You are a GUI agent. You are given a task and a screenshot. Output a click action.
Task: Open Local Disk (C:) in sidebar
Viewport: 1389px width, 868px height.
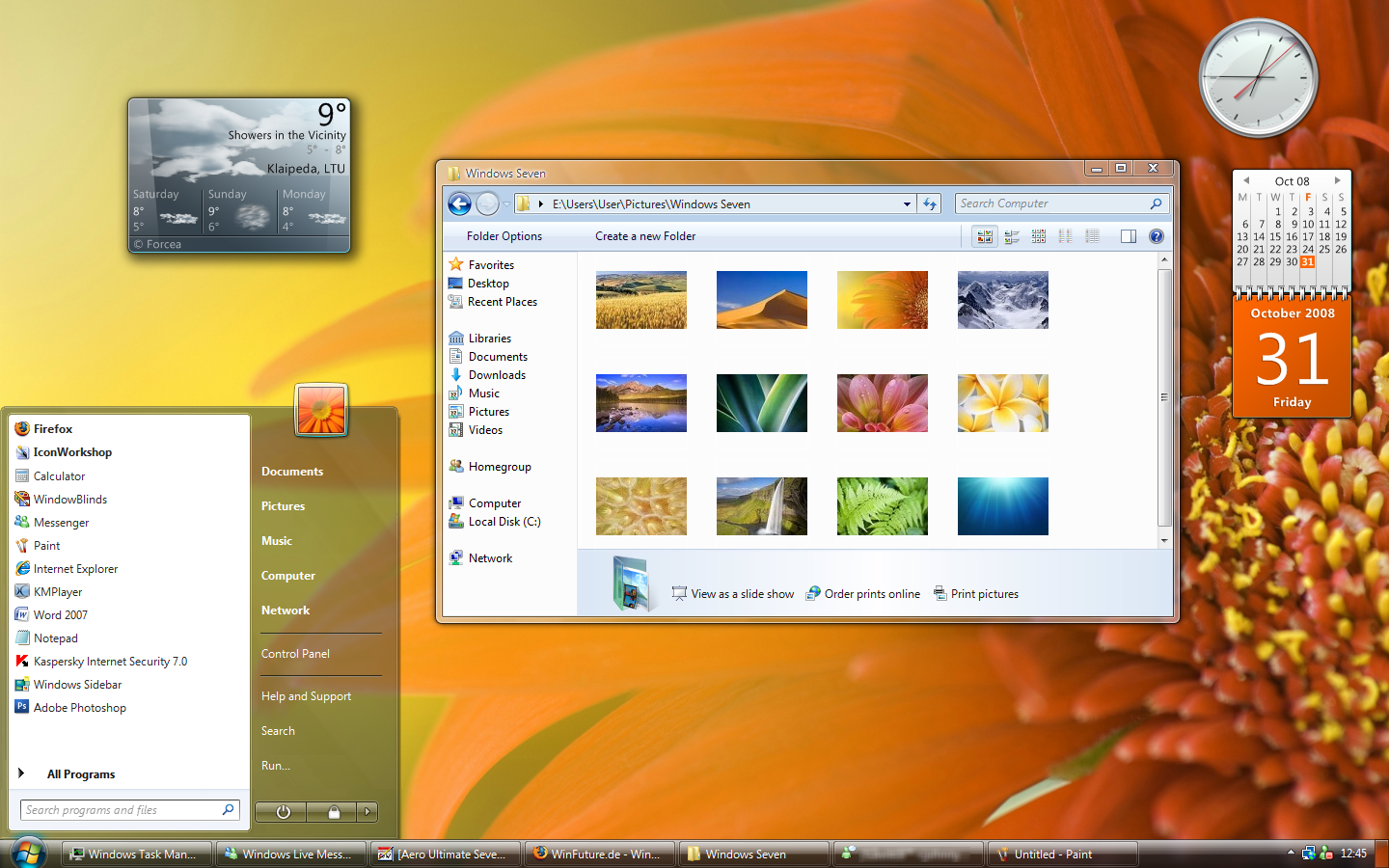495,522
